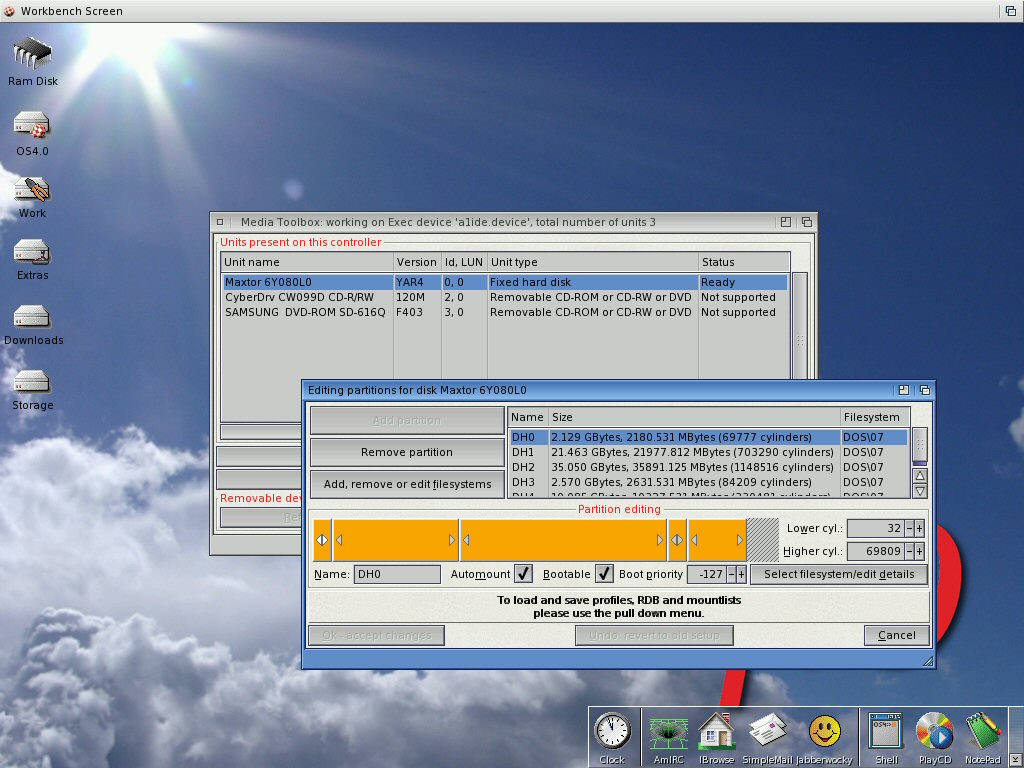
Task: Click the Media Toolbox window close gadget
Action: tap(220, 222)
